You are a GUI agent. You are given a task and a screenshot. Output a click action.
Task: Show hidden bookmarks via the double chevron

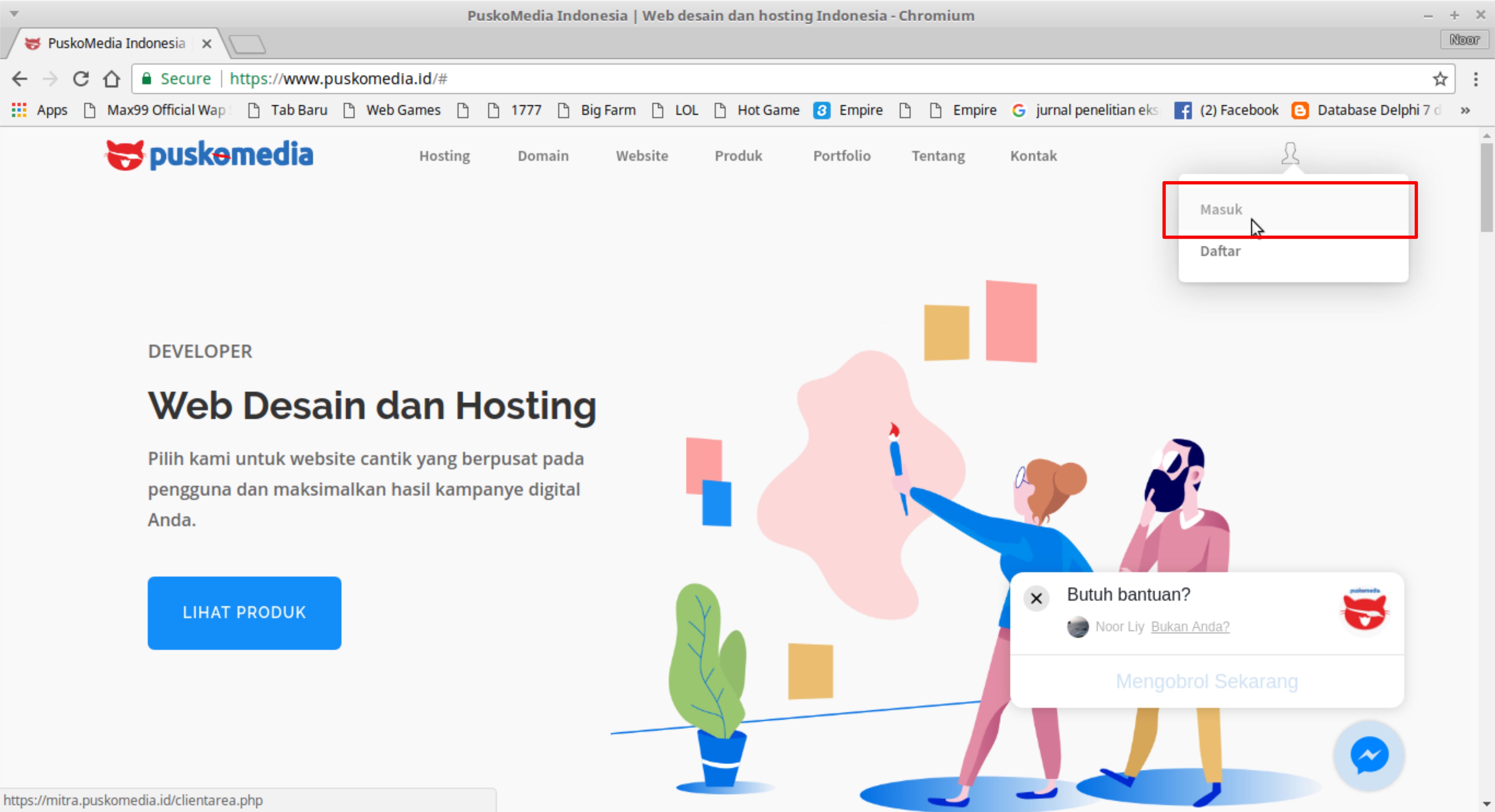pos(1465,110)
